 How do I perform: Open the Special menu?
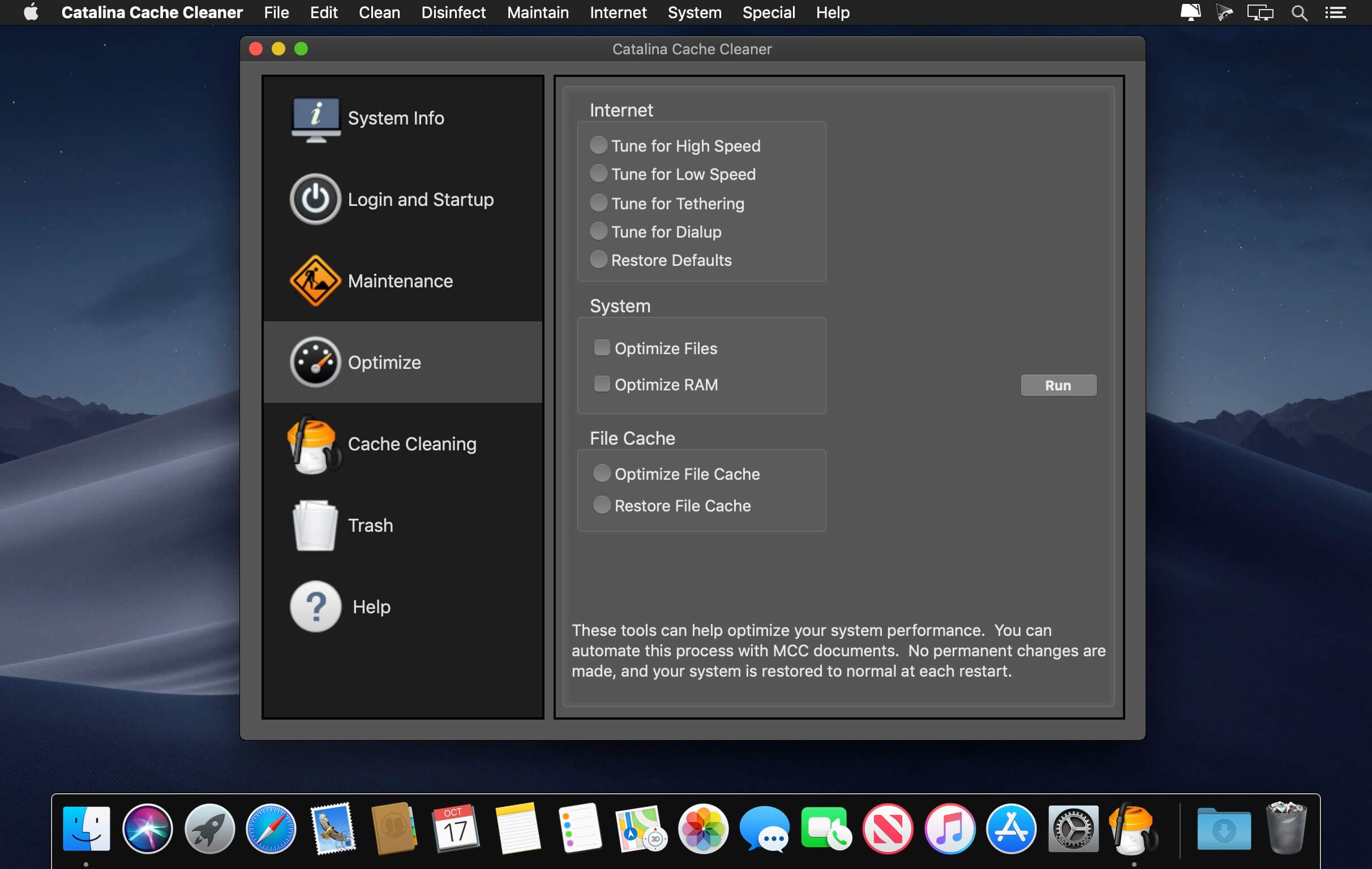click(769, 12)
